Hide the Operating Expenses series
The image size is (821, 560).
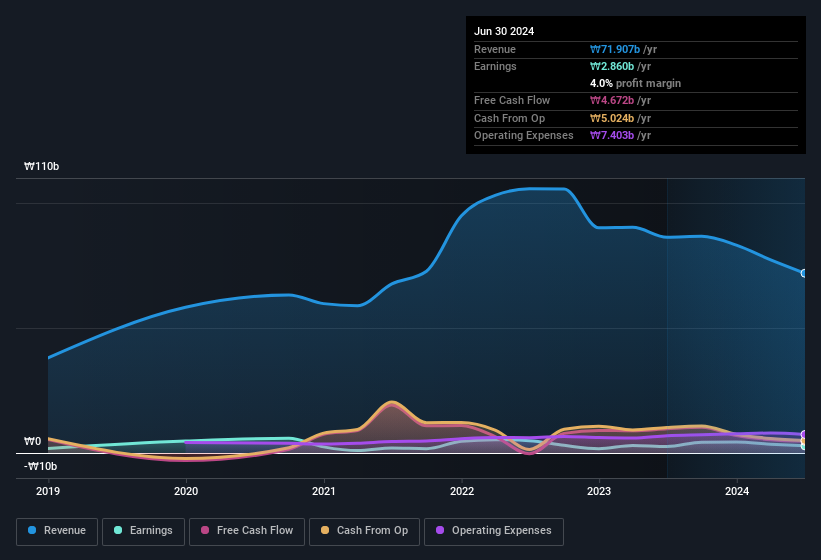click(494, 531)
